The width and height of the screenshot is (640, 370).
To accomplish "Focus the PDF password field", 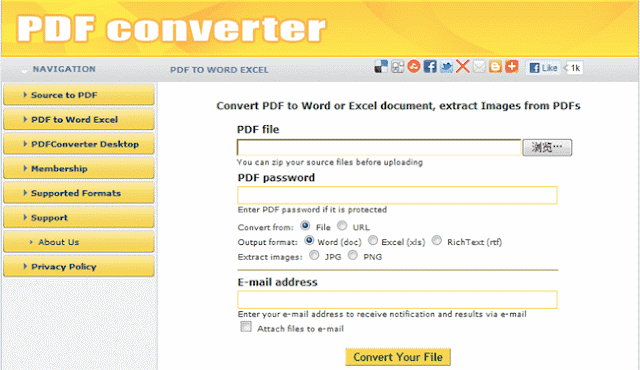I will pyautogui.click(x=397, y=195).
